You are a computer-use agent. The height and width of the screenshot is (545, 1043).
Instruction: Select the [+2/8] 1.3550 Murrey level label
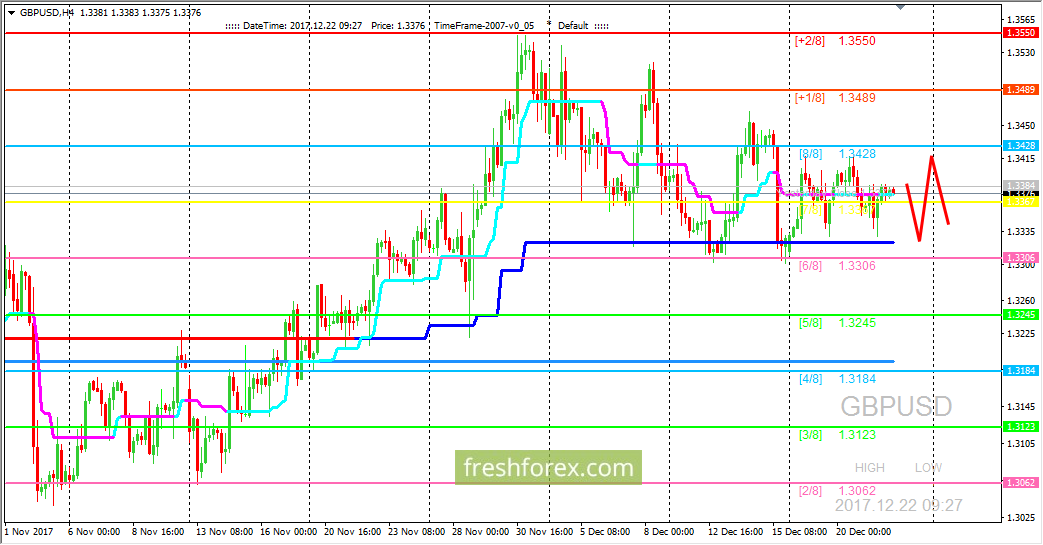[835, 41]
